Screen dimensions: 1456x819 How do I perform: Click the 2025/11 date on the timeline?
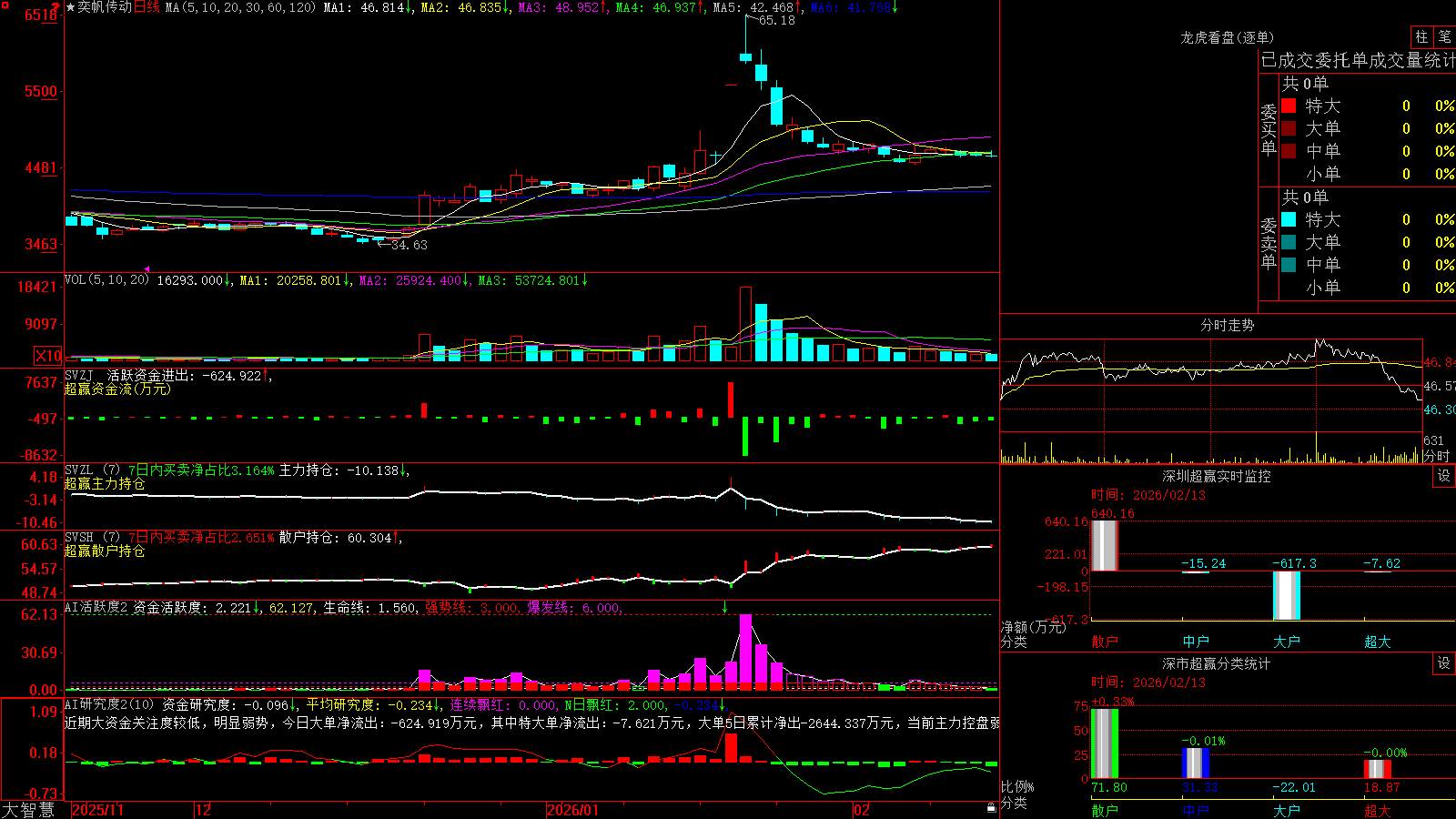tap(97, 810)
